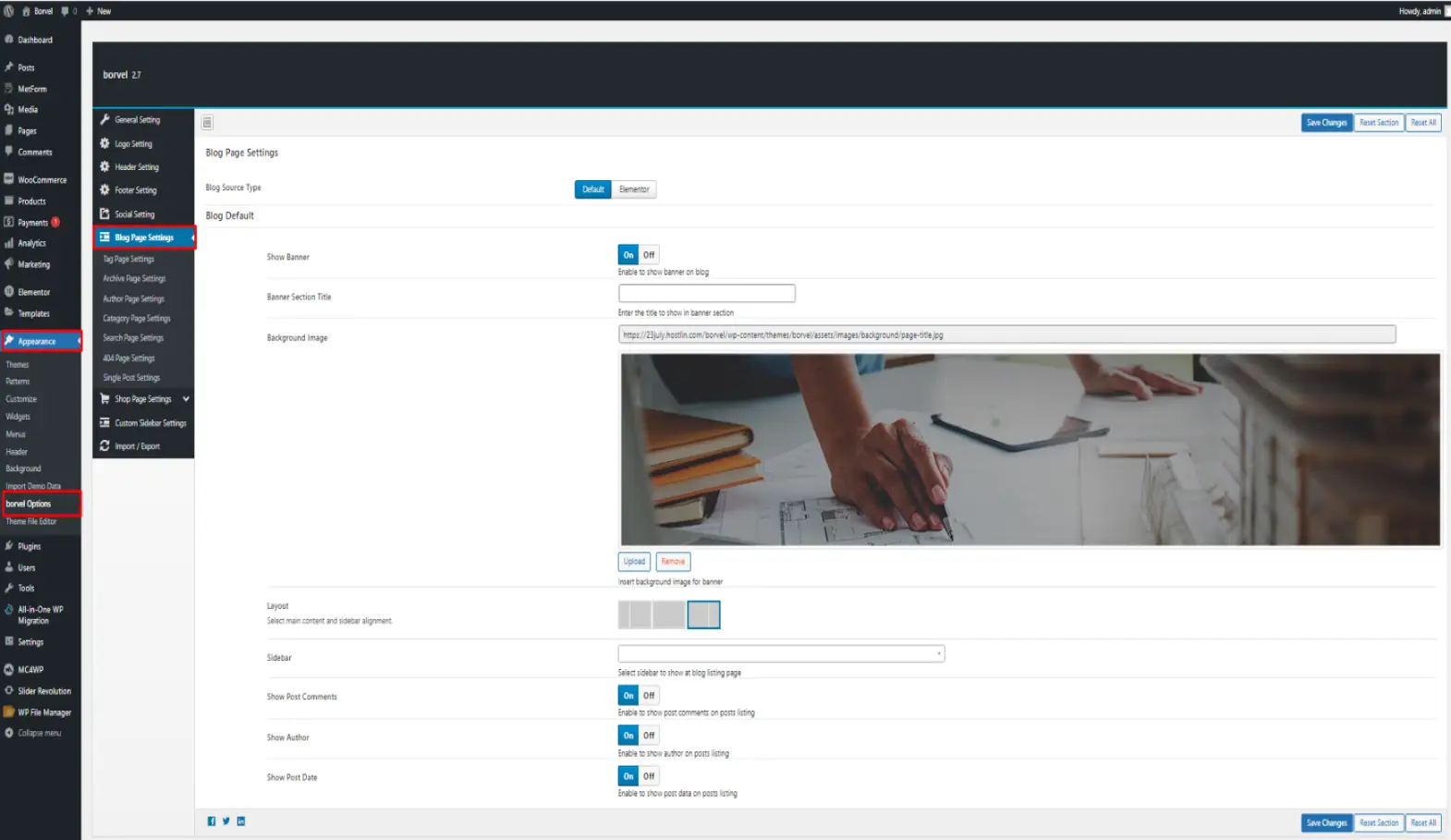Viewport: 1451px width, 840px height.
Task: Switch Show Author to Off
Action: point(649,737)
